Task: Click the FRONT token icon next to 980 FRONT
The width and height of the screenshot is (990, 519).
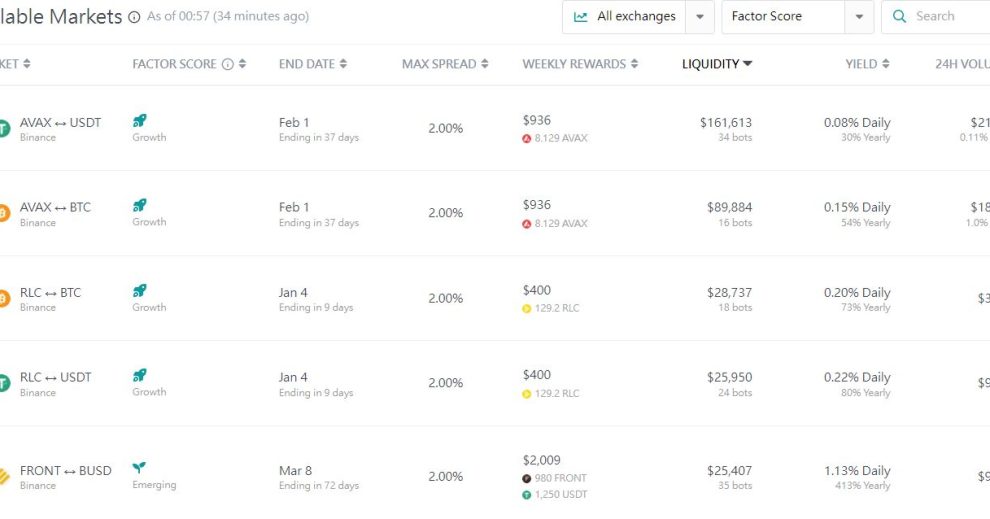Action: 527,479
